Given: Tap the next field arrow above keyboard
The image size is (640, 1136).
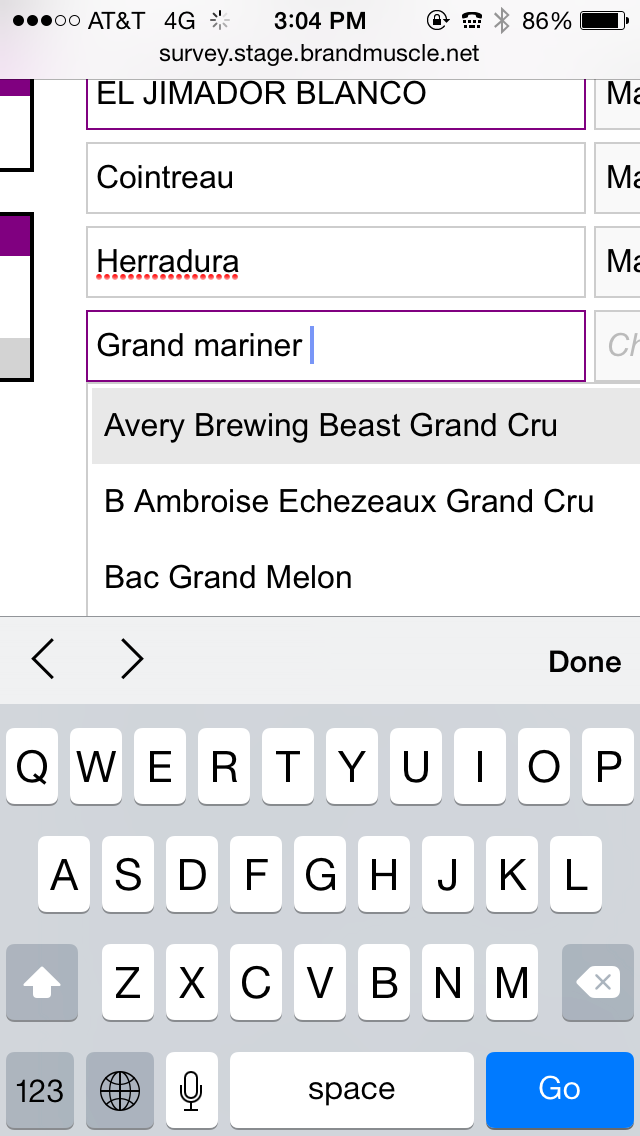Looking at the screenshot, I should (132, 660).
